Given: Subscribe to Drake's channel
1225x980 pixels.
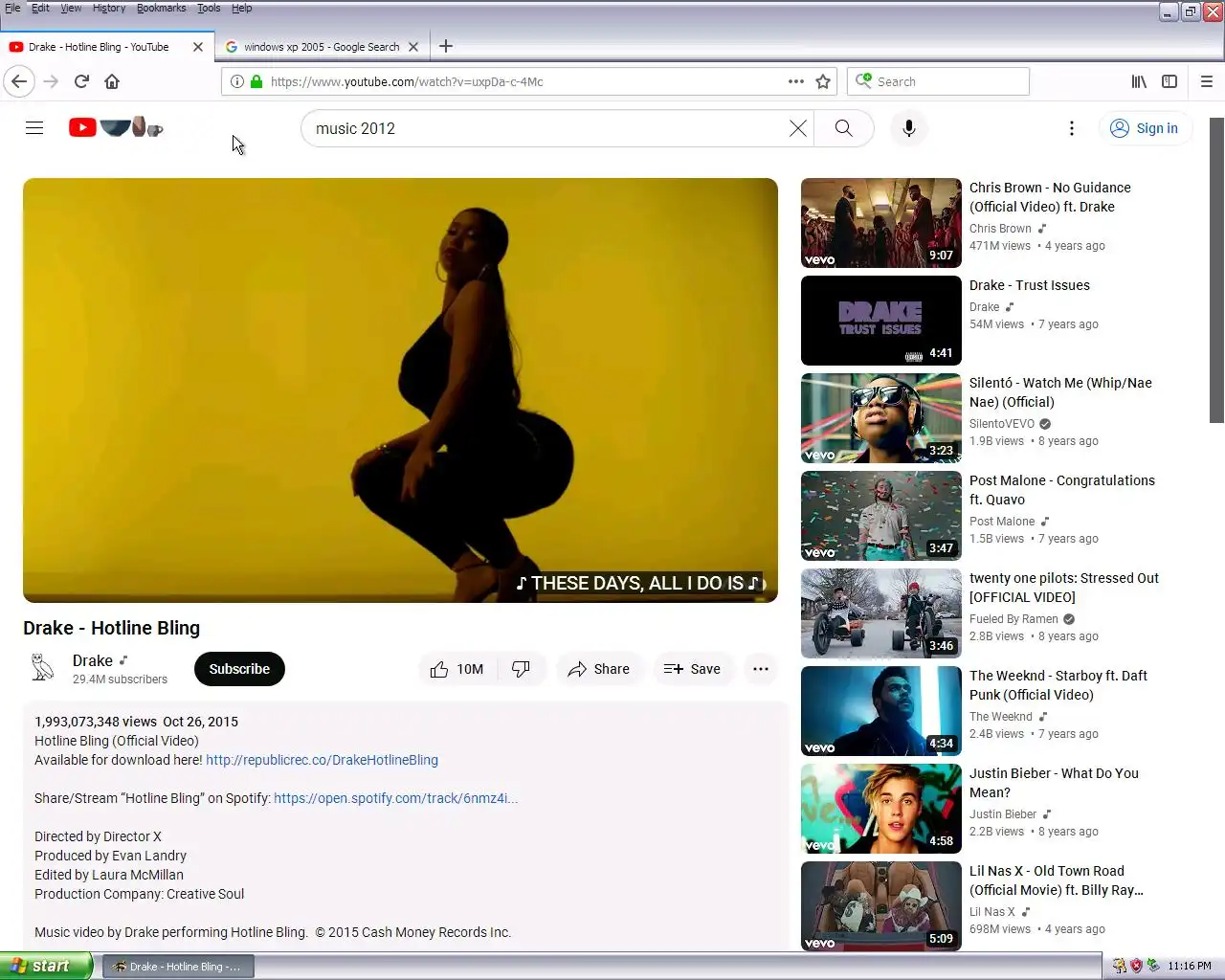Looking at the screenshot, I should (x=239, y=669).
